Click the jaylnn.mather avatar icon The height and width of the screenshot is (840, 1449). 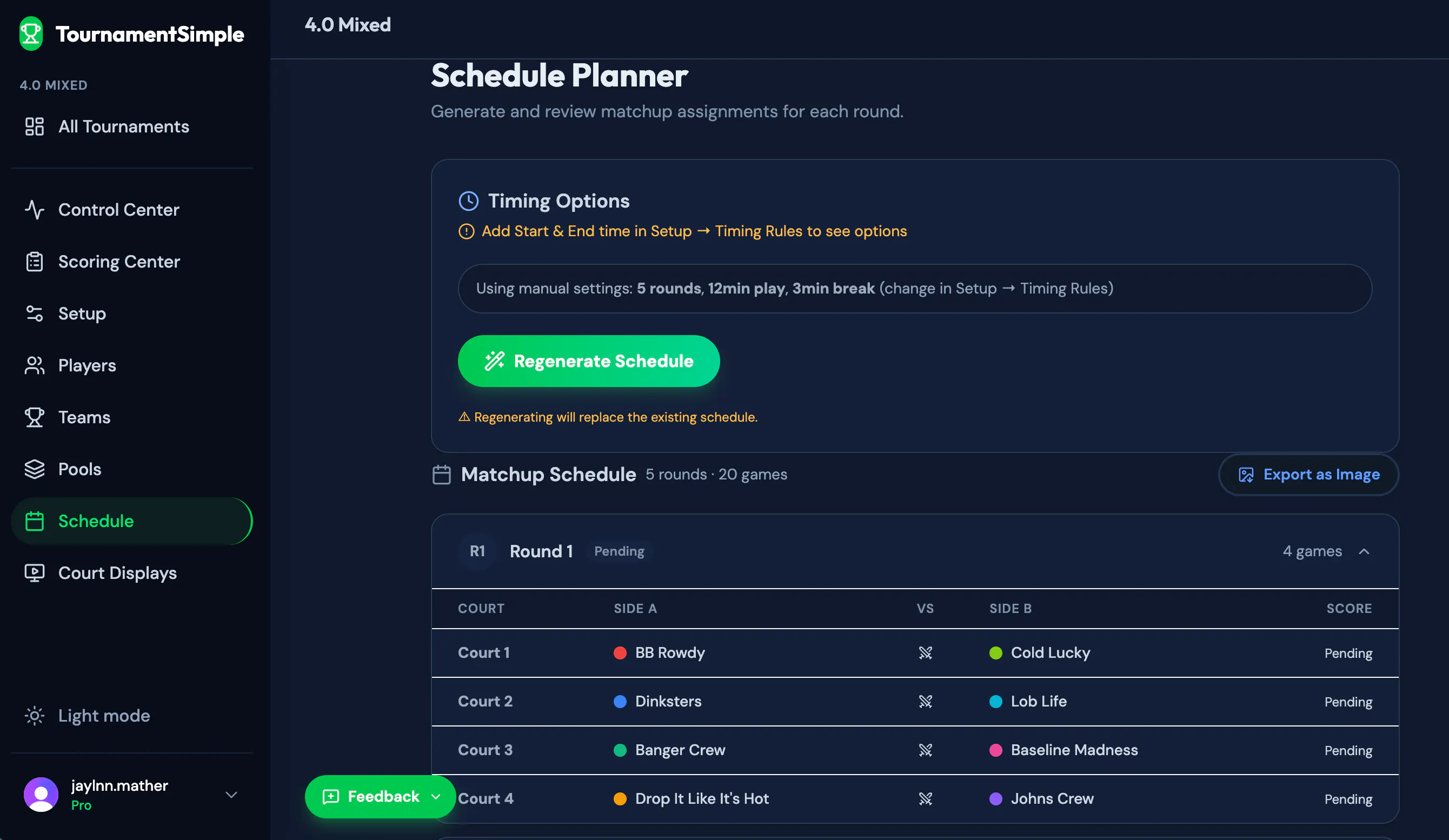pos(41,795)
